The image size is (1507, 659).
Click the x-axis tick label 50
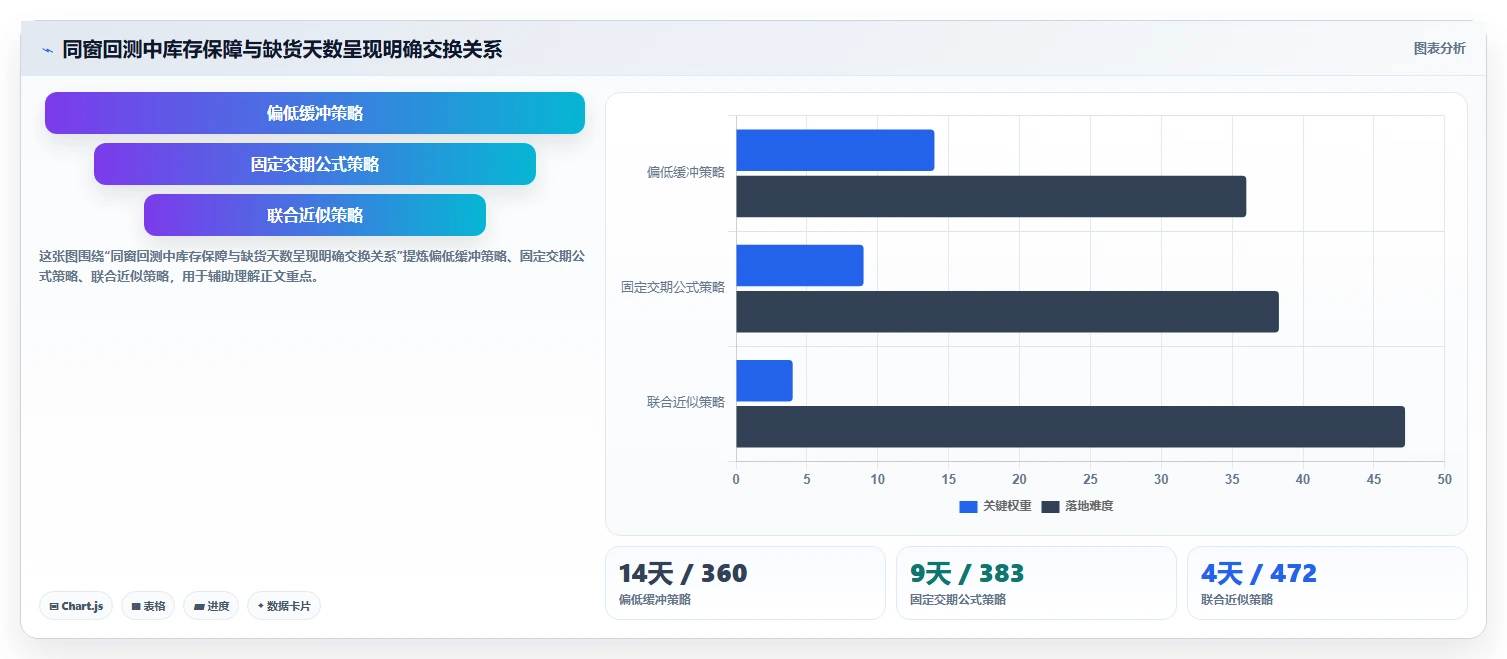pos(1444,480)
